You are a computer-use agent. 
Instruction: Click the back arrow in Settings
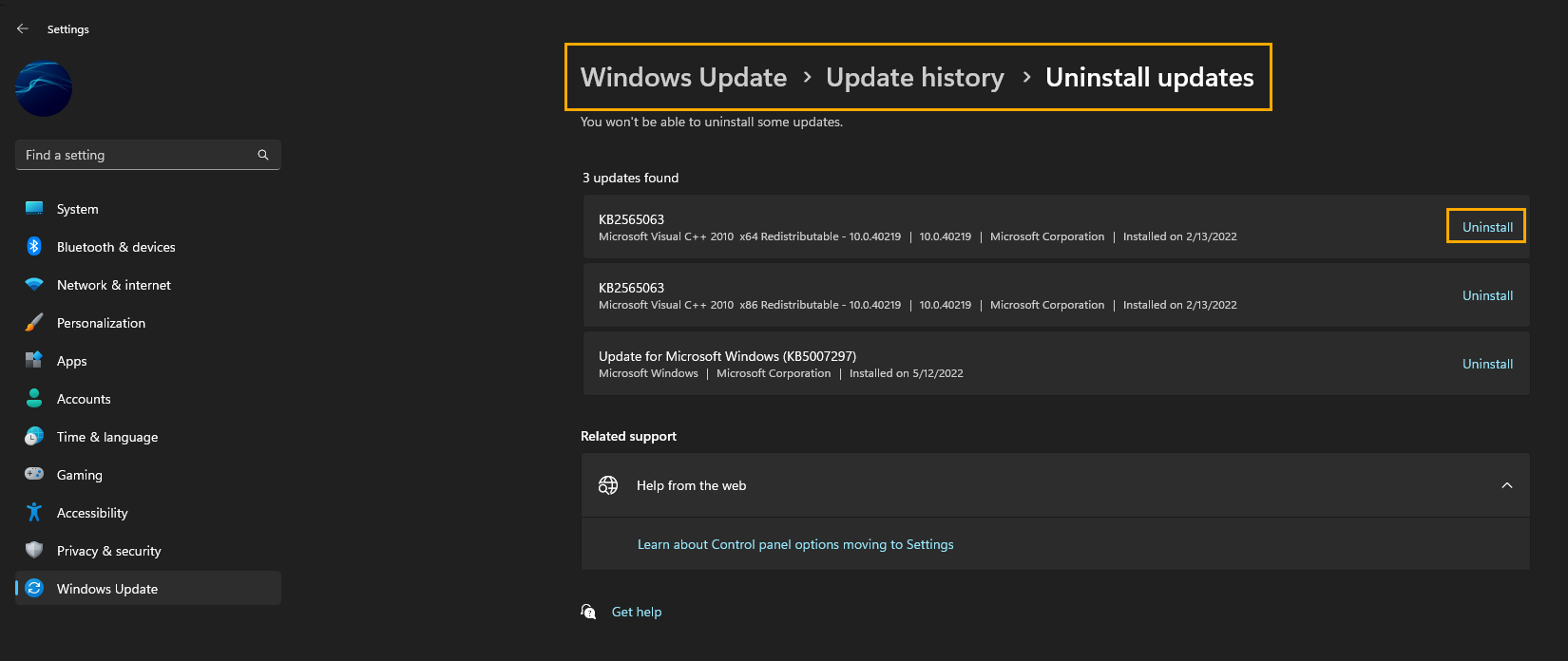click(23, 28)
